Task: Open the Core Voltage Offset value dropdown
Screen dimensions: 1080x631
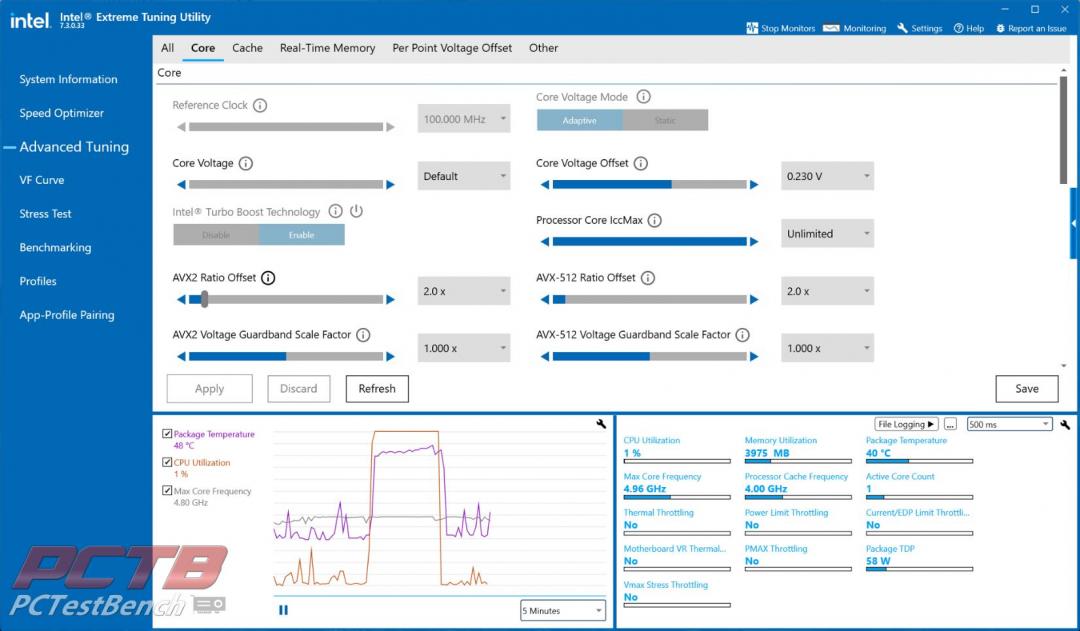Action: [827, 176]
